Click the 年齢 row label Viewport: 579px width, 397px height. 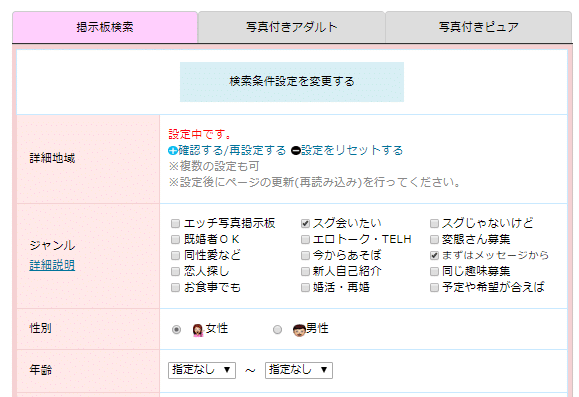point(41,370)
